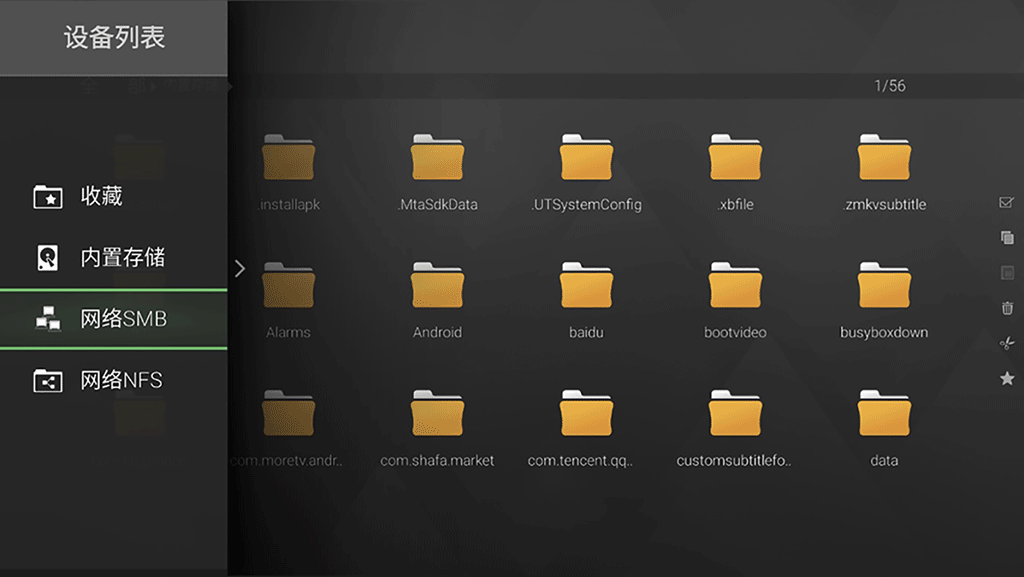Screen dimensions: 1024x577
Task: Open the com.moretv.andr.. folder
Action: click(x=287, y=428)
